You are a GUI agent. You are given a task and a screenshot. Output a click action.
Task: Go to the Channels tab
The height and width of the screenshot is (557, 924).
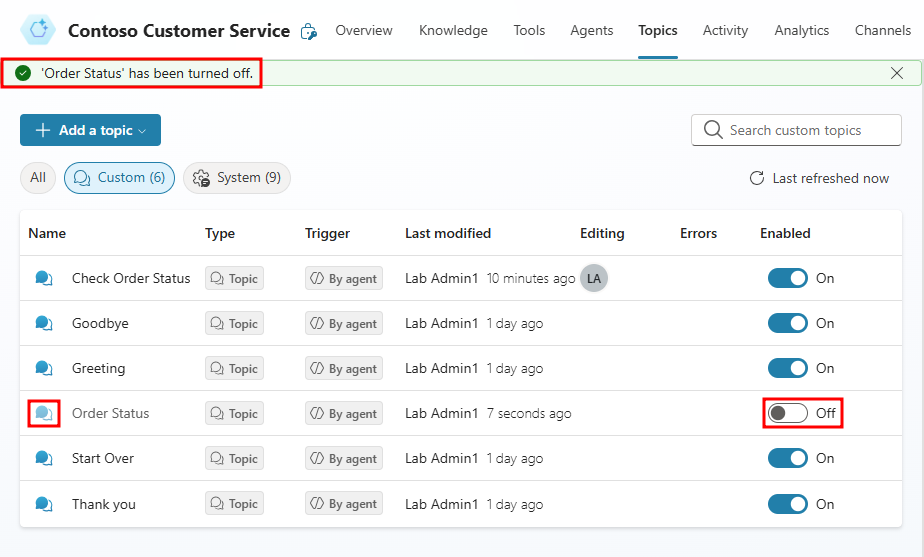tap(883, 30)
